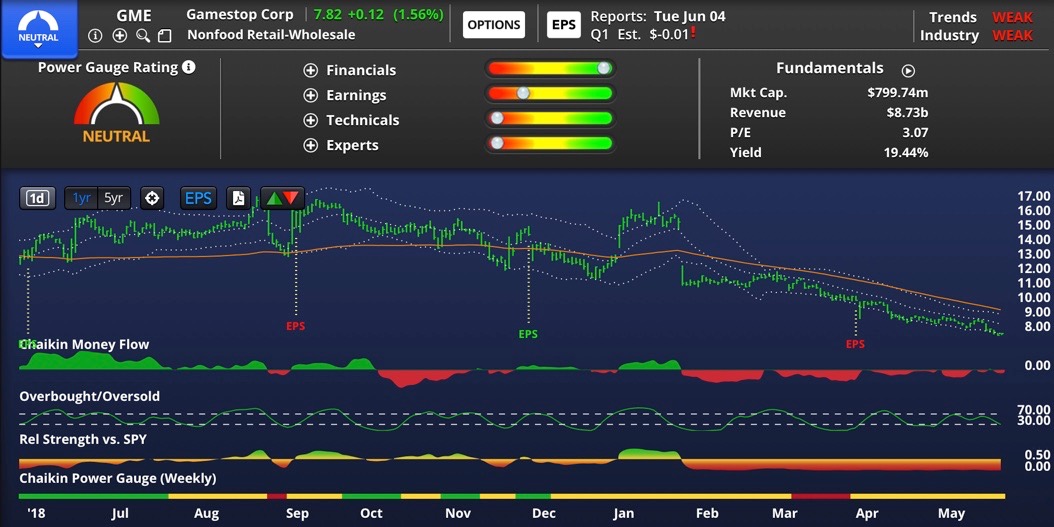Toggle the blue EPS chart overlay button
Image resolution: width=1054 pixels, height=527 pixels.
click(198, 198)
